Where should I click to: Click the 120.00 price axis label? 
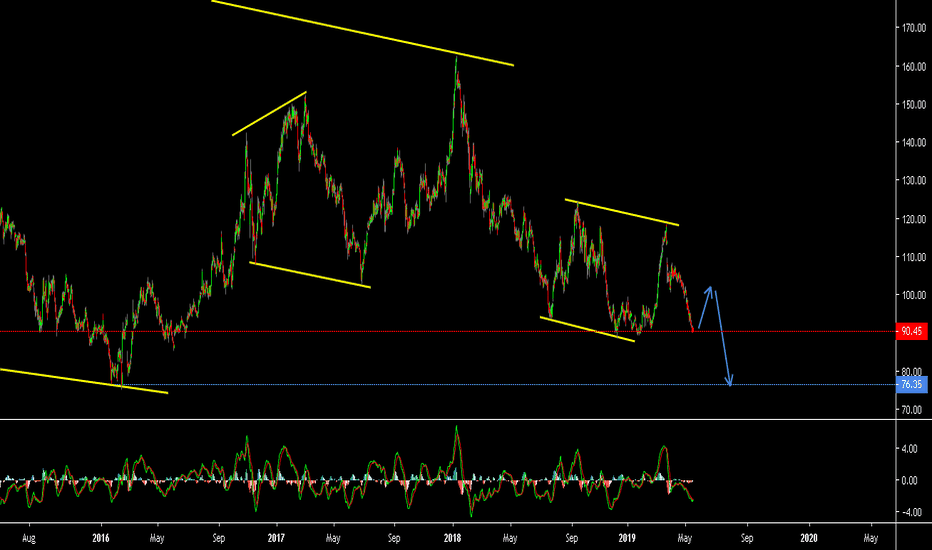point(914,219)
